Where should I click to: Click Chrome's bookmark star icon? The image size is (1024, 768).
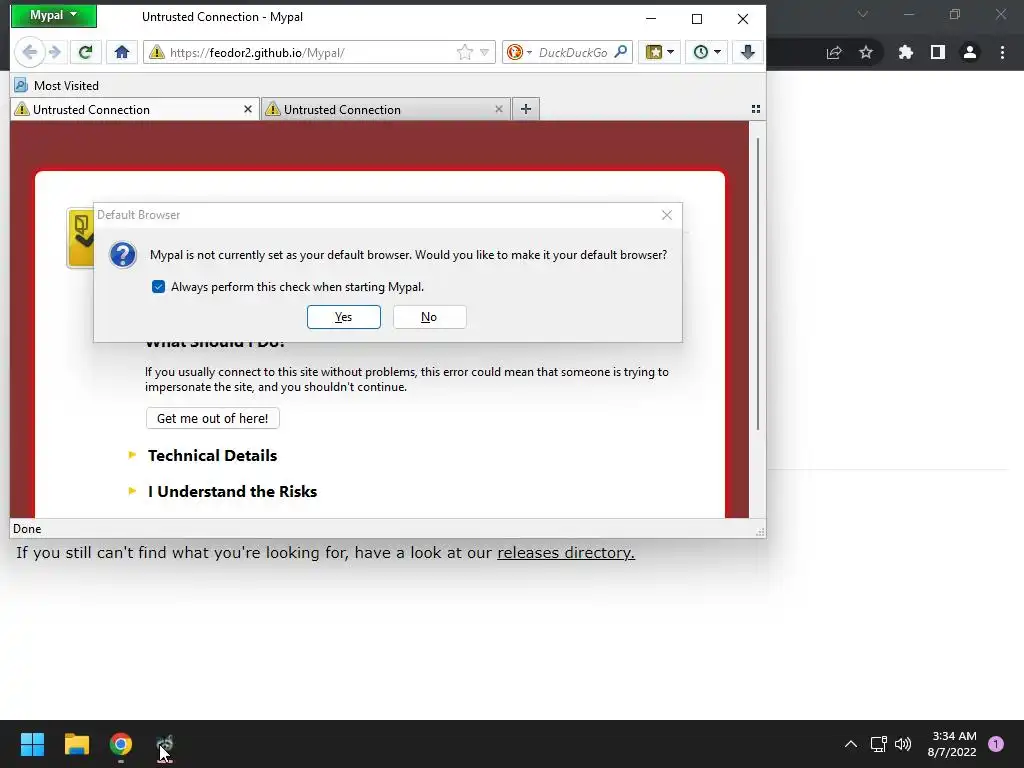coord(866,52)
